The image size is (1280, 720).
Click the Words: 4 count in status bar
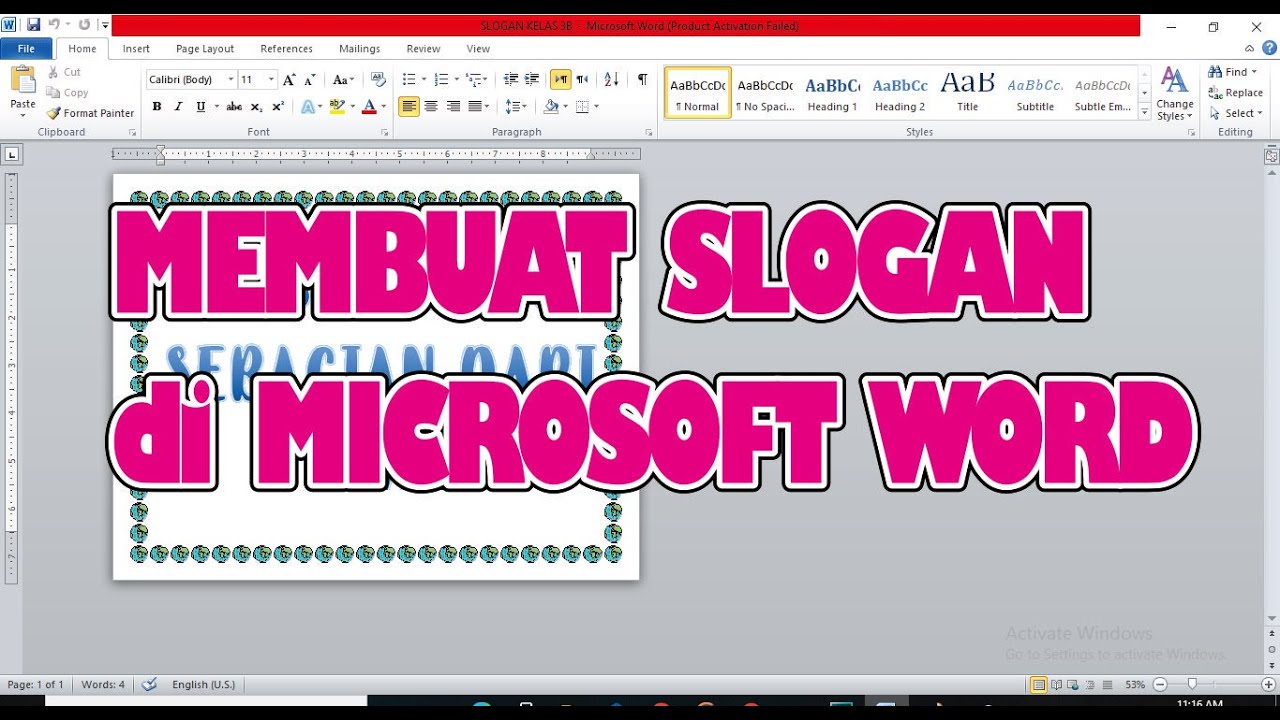point(103,685)
